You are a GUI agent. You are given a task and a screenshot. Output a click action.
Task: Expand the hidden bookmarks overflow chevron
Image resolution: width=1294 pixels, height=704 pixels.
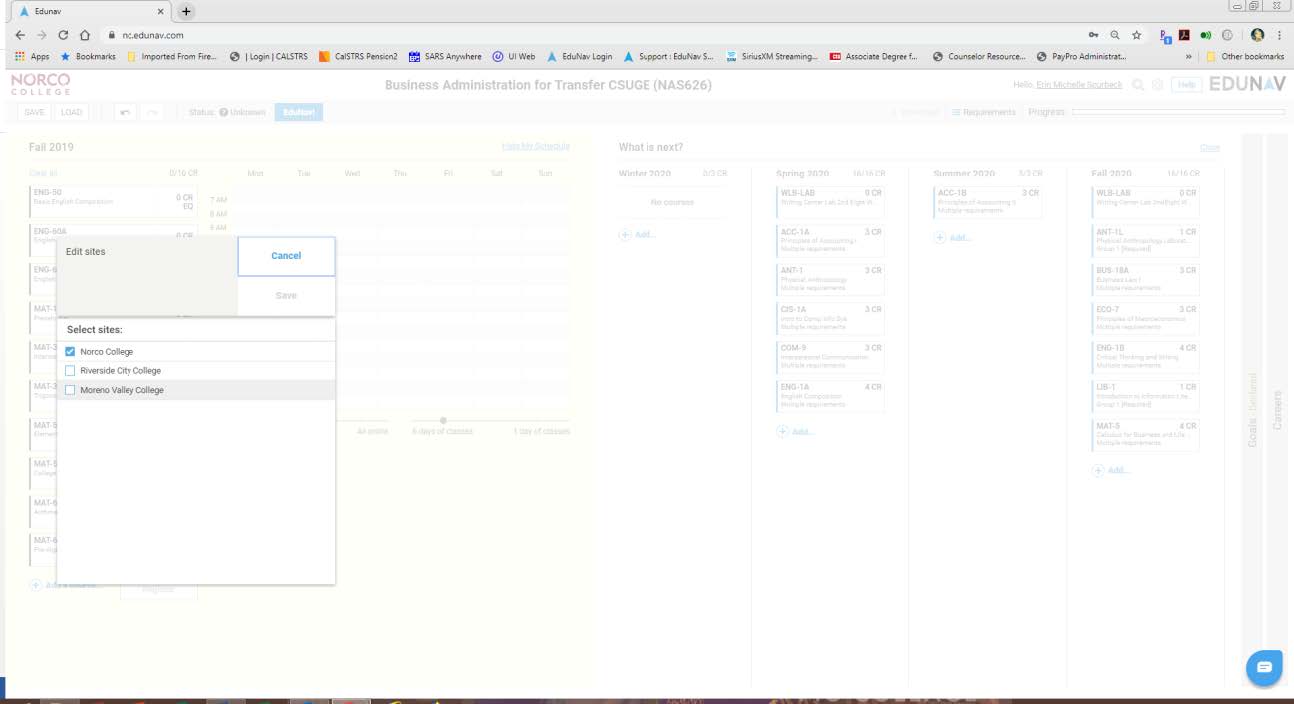pyautogui.click(x=1188, y=57)
